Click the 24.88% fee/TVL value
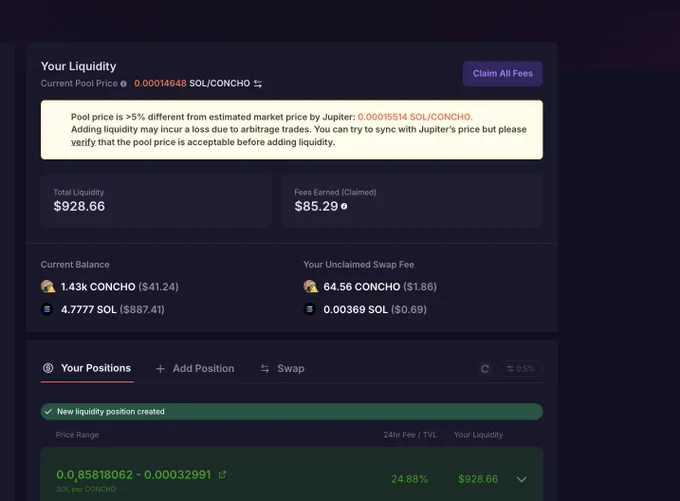 409,479
